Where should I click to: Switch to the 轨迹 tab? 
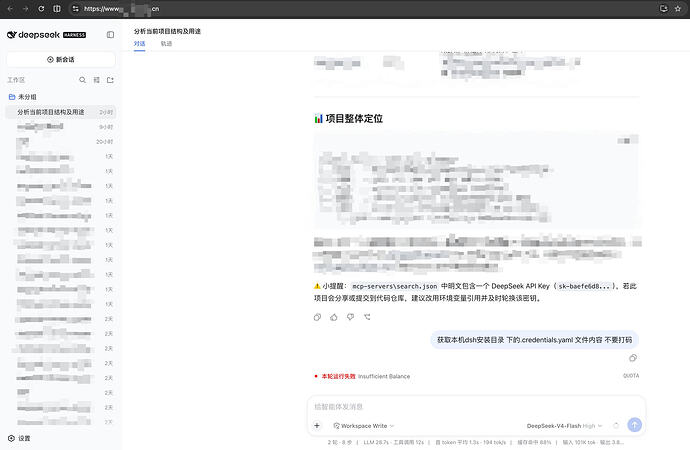coord(166,44)
